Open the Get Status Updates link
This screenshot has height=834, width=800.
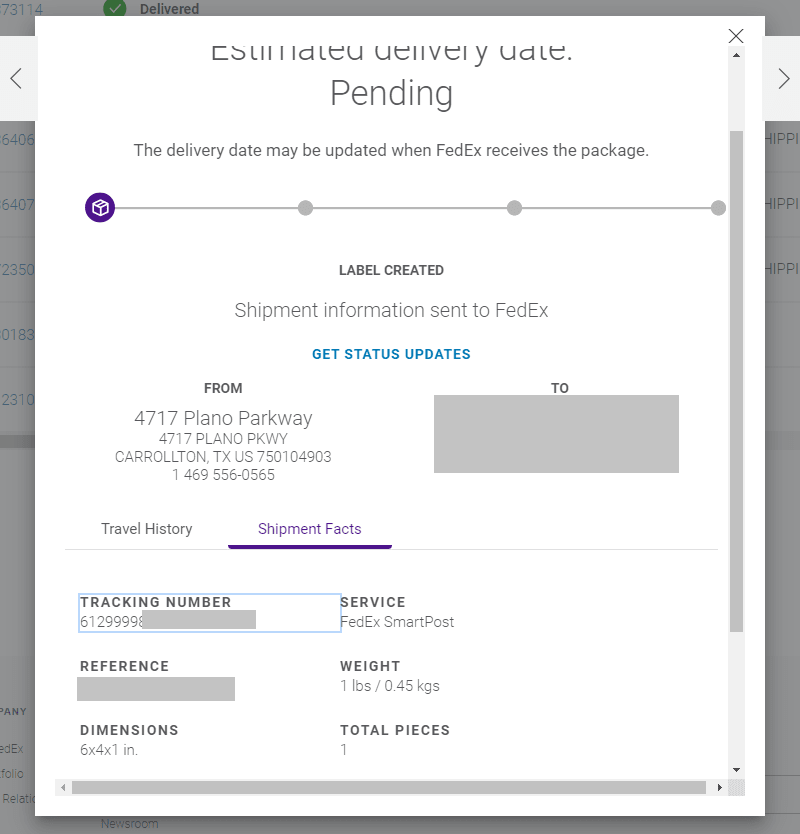pyautogui.click(x=391, y=354)
